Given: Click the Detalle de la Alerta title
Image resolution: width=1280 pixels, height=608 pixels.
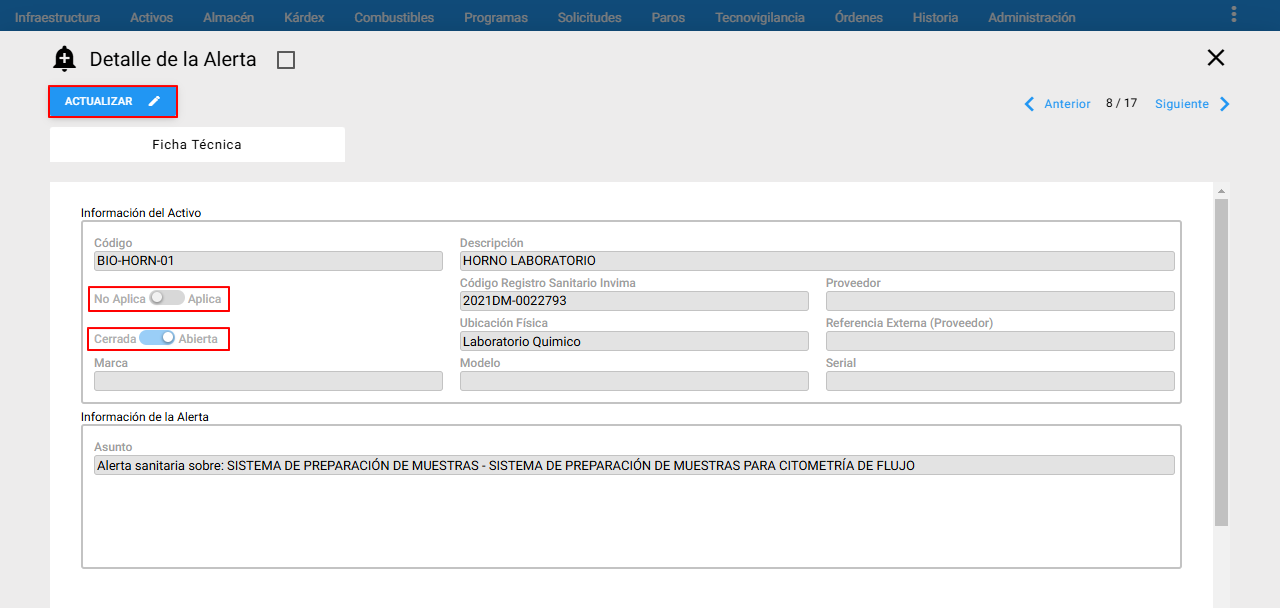Looking at the screenshot, I should [173, 59].
